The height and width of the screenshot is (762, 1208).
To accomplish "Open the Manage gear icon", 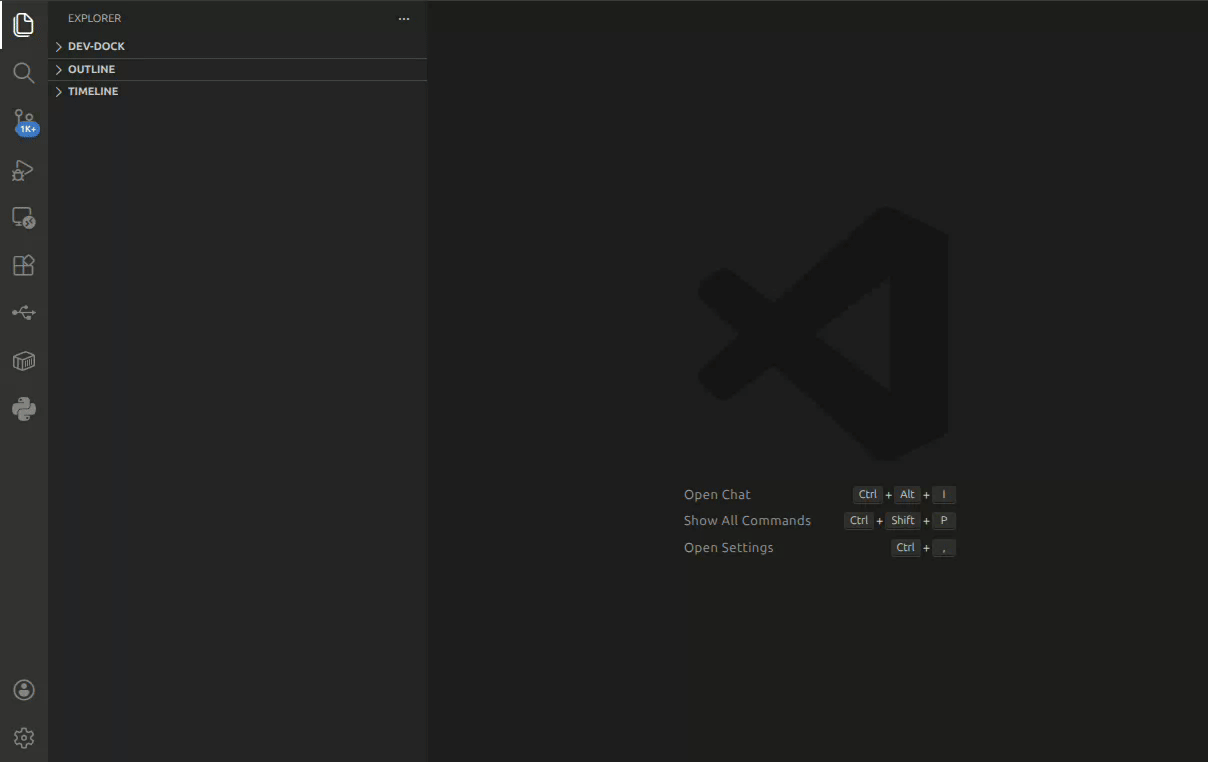I will pos(24,738).
